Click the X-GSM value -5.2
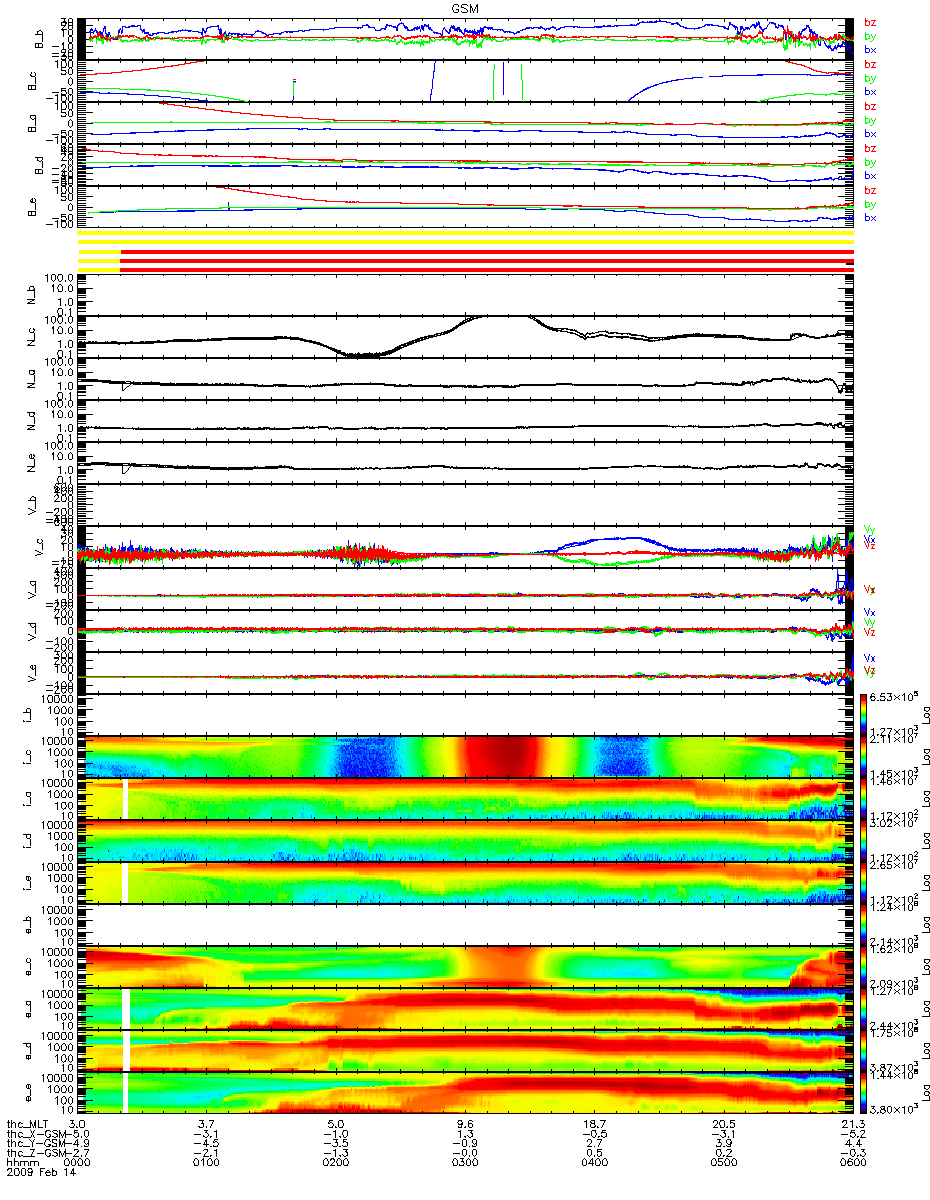Viewport: 930px width, 1200px height. [852, 1135]
